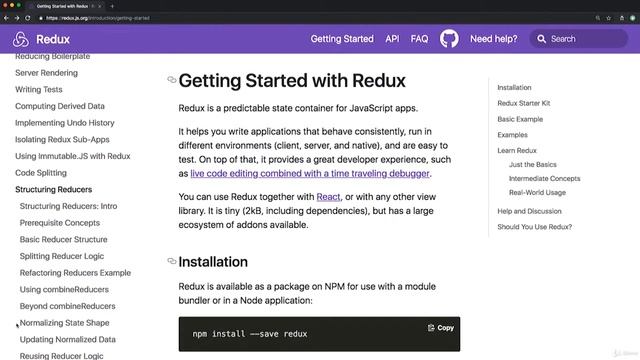This screenshot has width=640, height=360.
Task: Open the GitHub octocat icon link
Action: click(449, 39)
